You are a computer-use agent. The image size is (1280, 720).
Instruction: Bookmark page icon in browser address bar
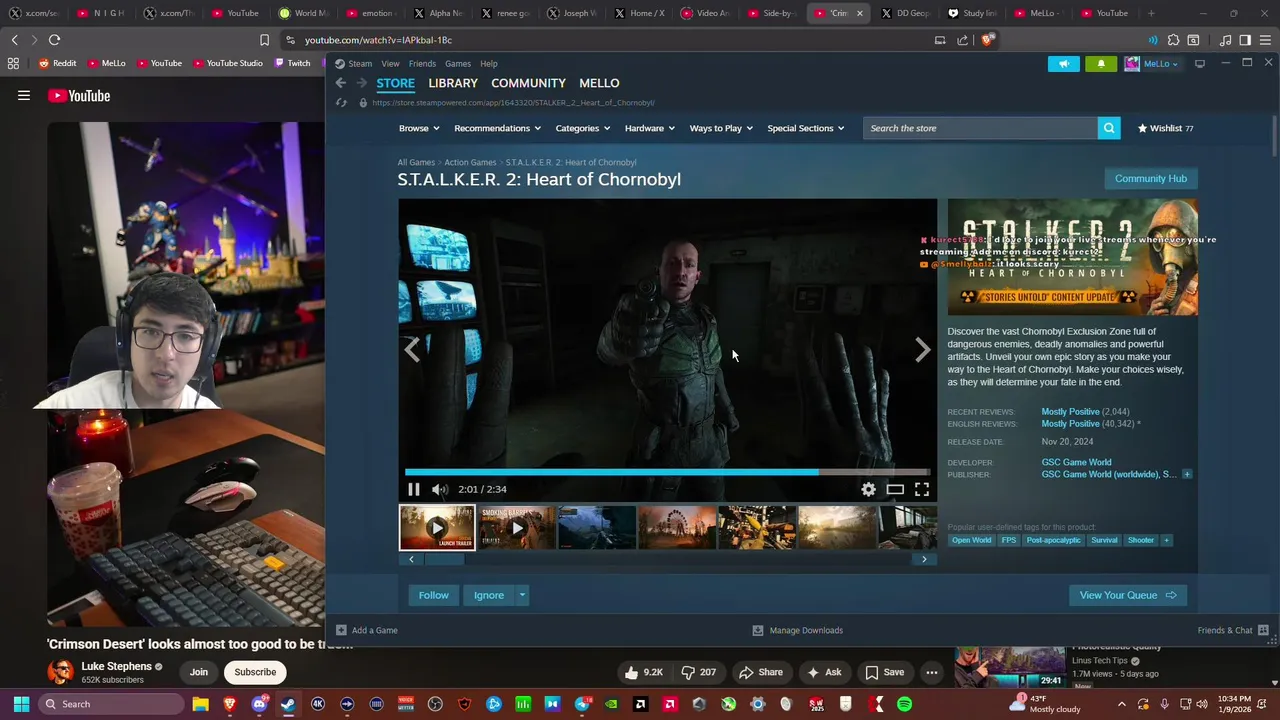tap(264, 40)
